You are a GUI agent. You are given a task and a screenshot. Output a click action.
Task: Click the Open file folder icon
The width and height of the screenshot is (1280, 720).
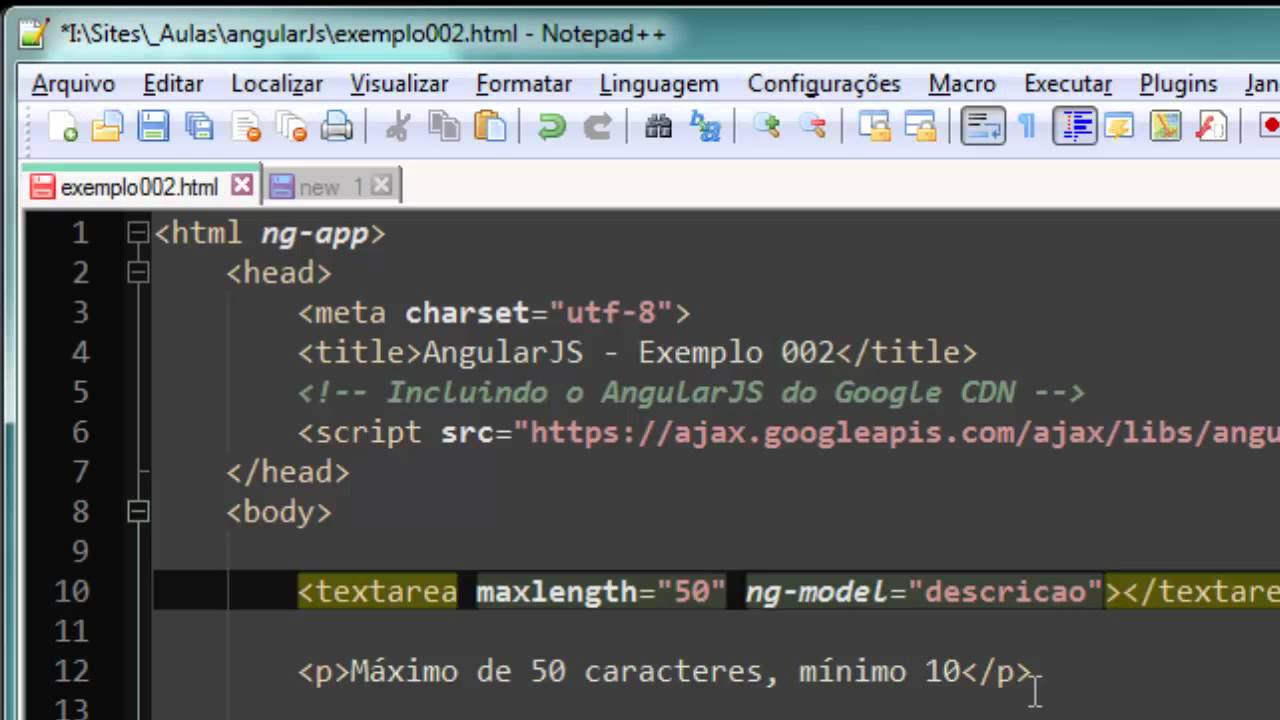pos(107,127)
